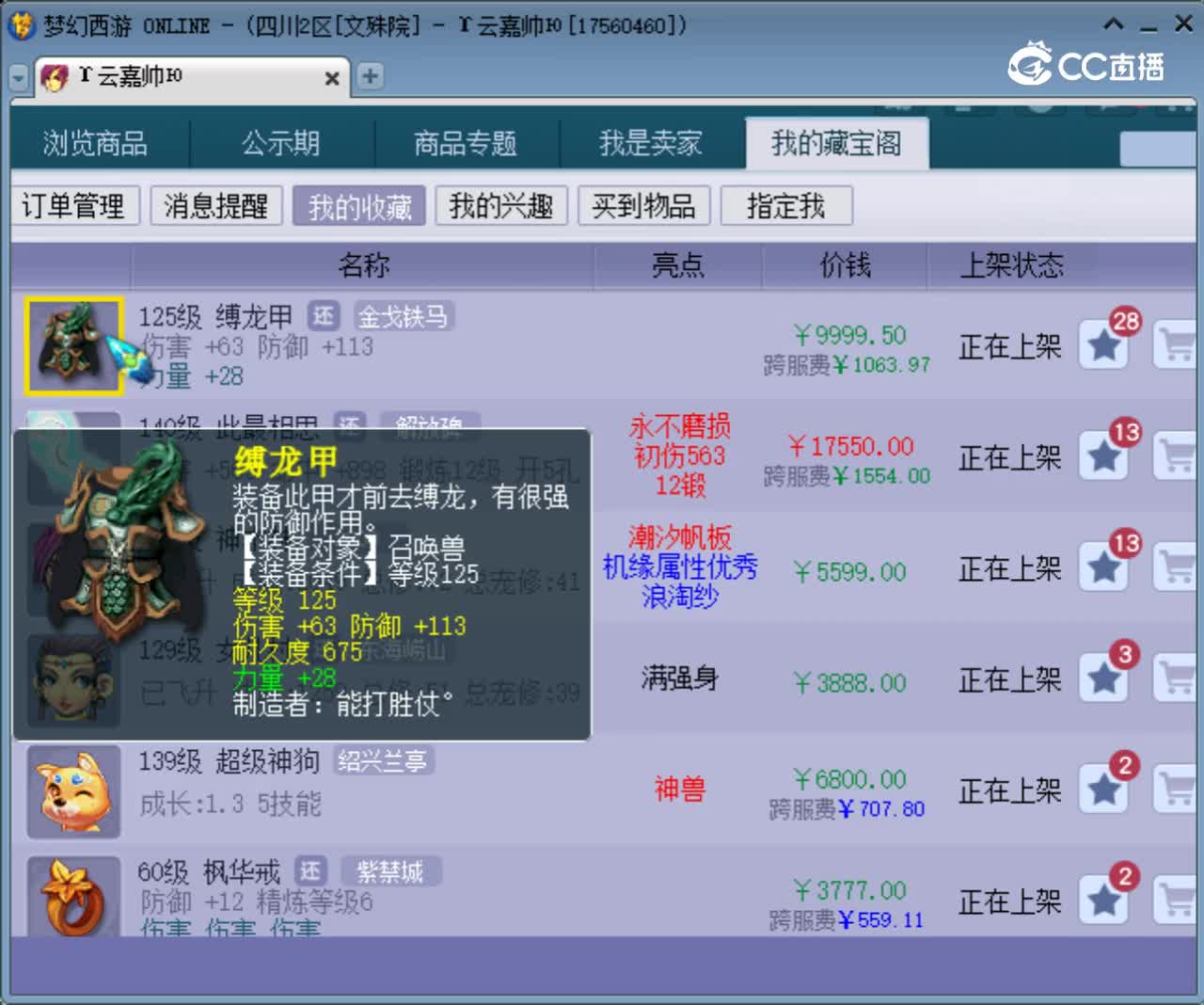The image size is (1204, 1005).
Task: Sort by 价钱 column header
Action: tap(845, 265)
